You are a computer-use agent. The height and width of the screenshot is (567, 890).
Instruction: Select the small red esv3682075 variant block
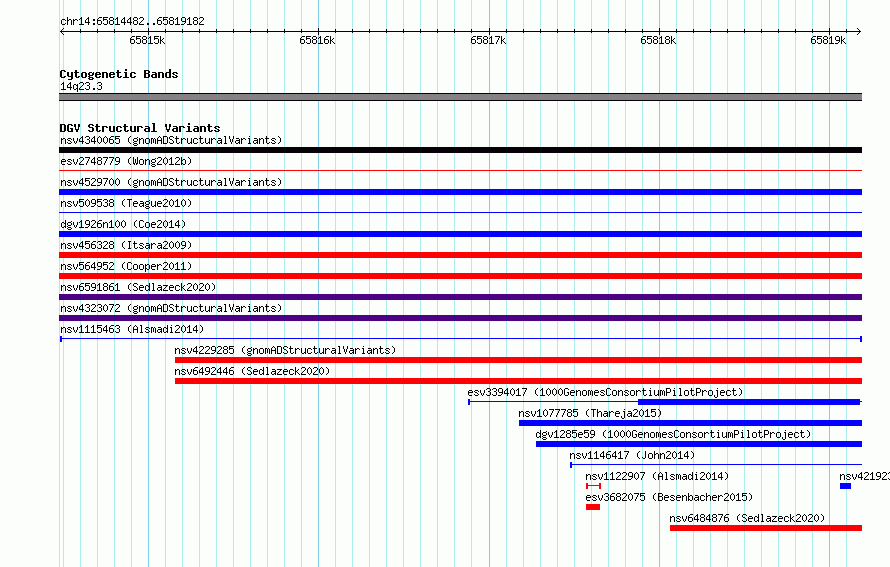(593, 507)
